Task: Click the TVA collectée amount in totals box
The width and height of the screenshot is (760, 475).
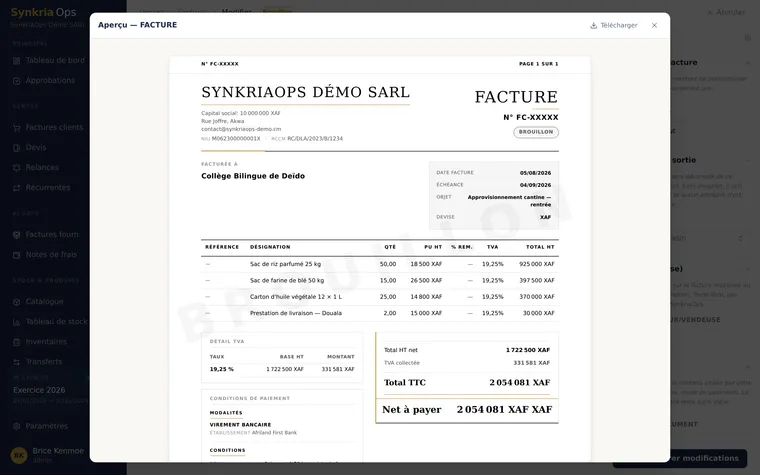Action: tap(532, 363)
